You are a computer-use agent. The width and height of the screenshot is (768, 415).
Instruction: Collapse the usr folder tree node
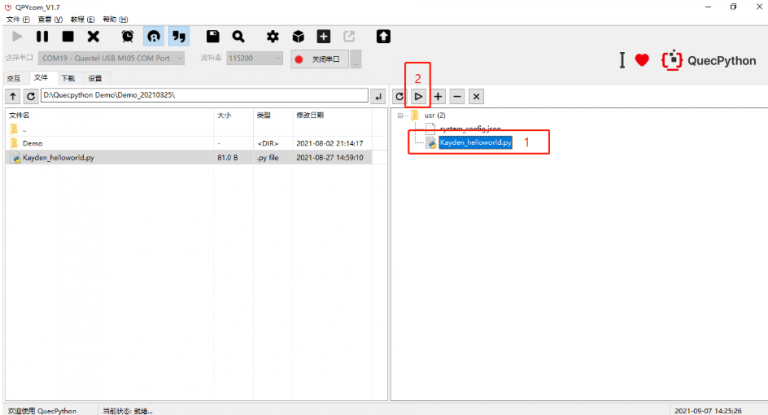[400, 115]
